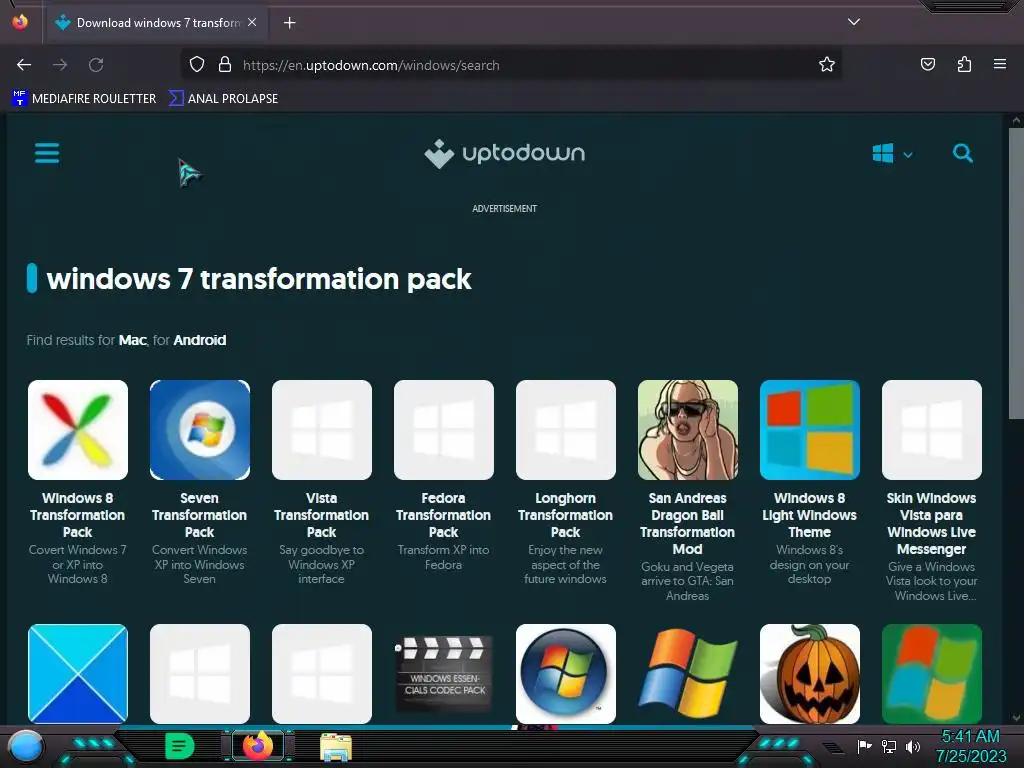
Task: Open the Seven Transformation Pack icon
Action: tap(200, 430)
